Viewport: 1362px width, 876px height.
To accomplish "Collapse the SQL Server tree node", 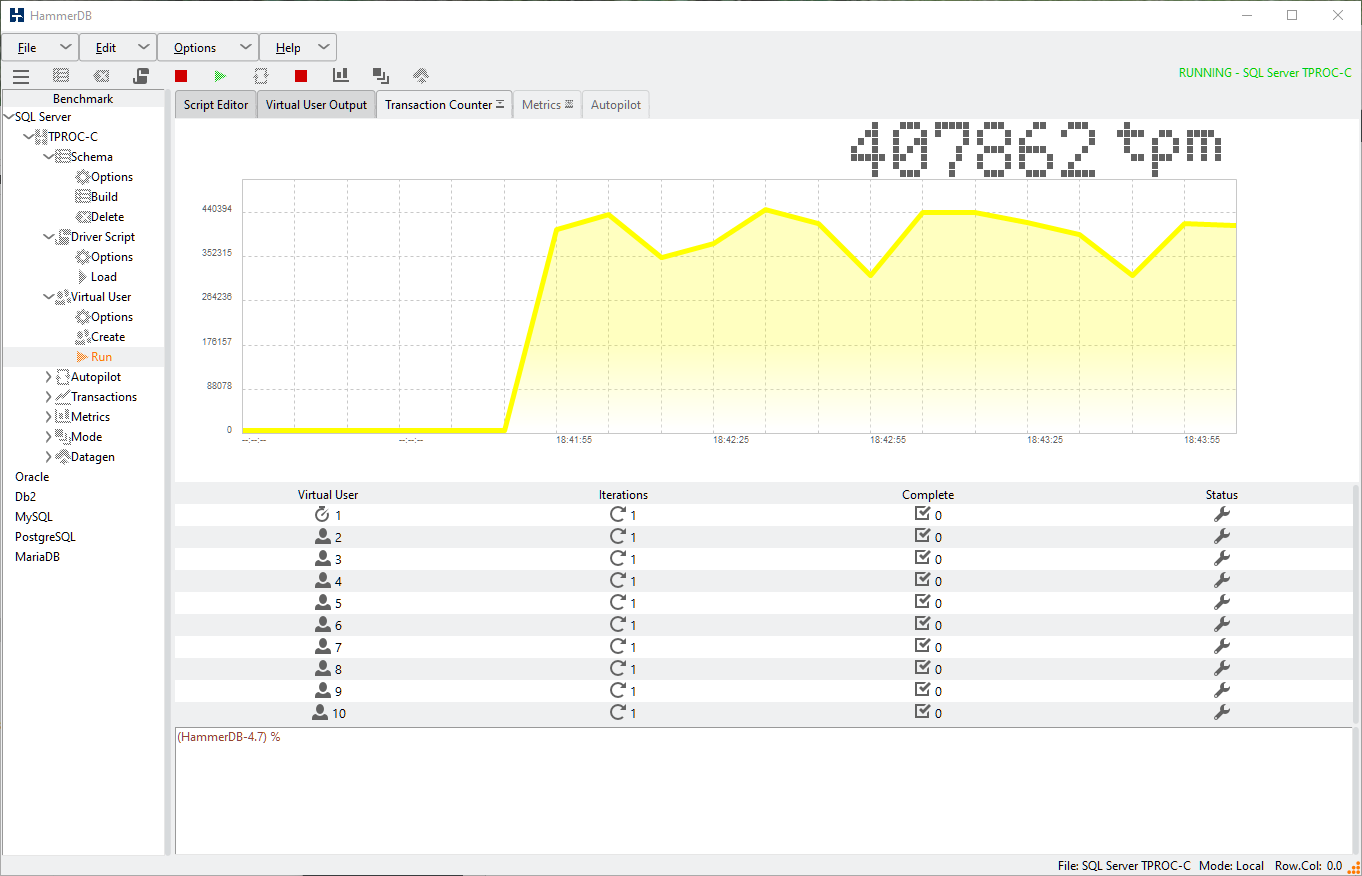I will tap(9, 117).
